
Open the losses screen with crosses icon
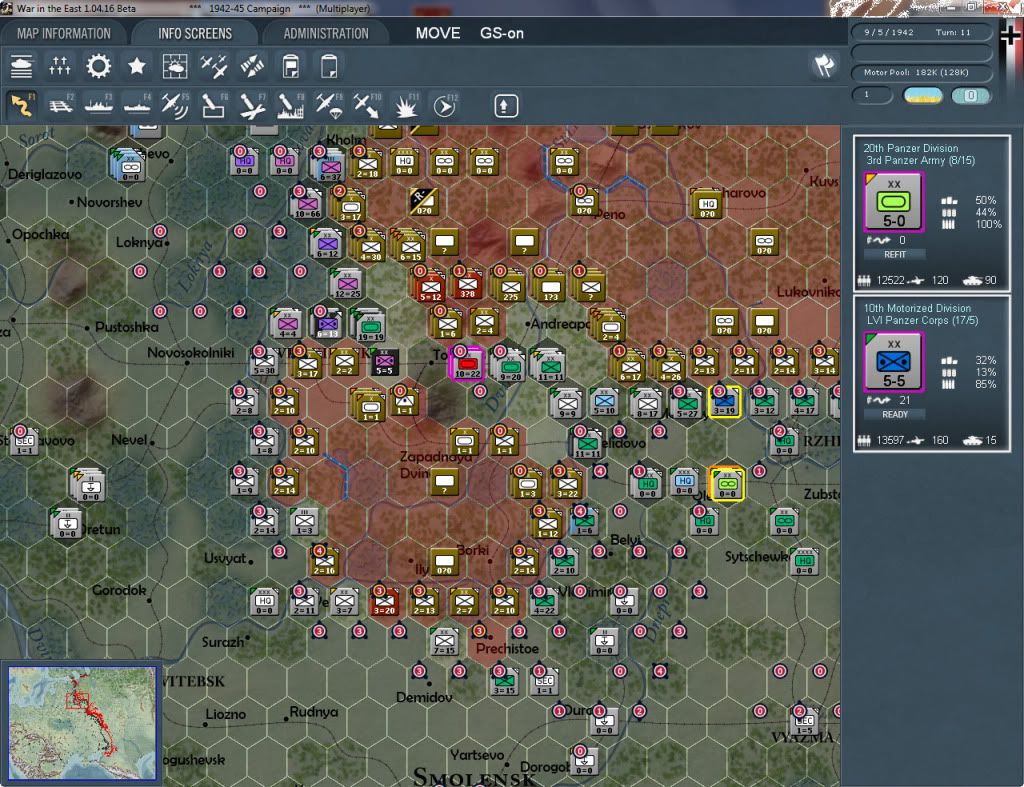[x=59, y=67]
